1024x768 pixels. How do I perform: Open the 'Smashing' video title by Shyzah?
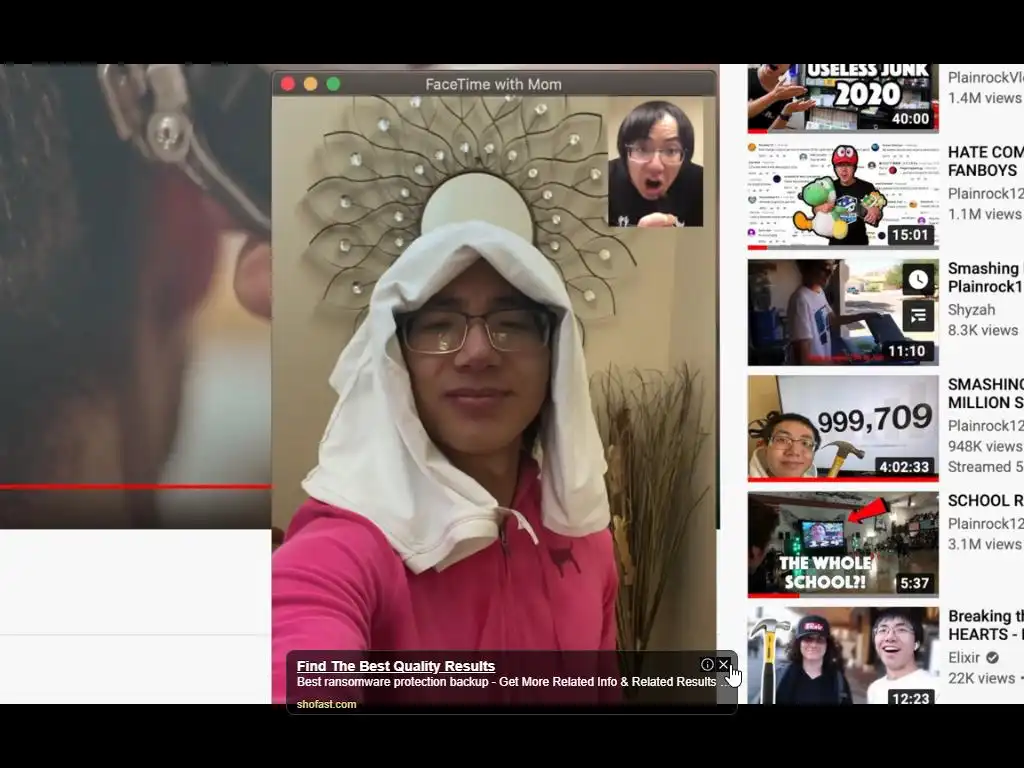click(x=985, y=278)
